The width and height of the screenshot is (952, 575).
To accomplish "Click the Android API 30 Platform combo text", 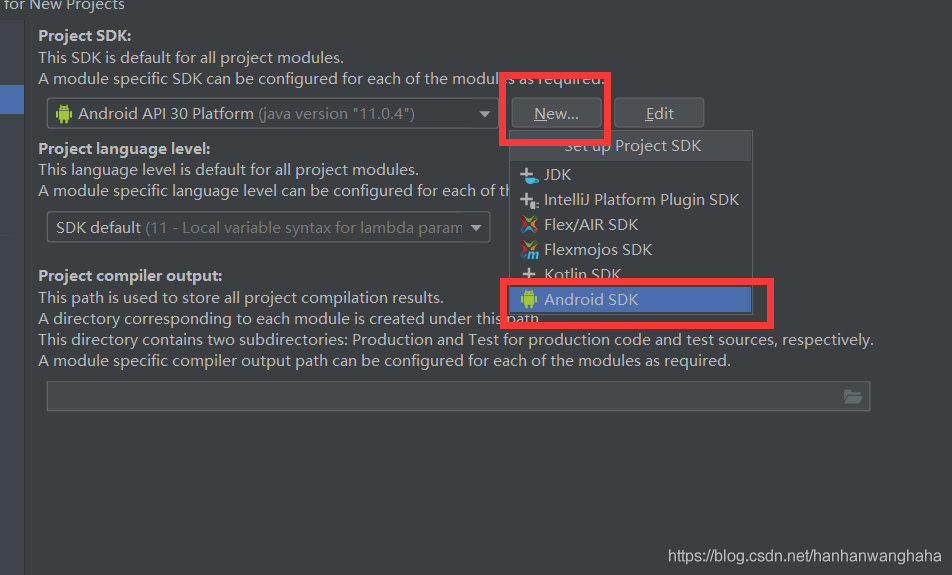I will pyautogui.click(x=166, y=114).
